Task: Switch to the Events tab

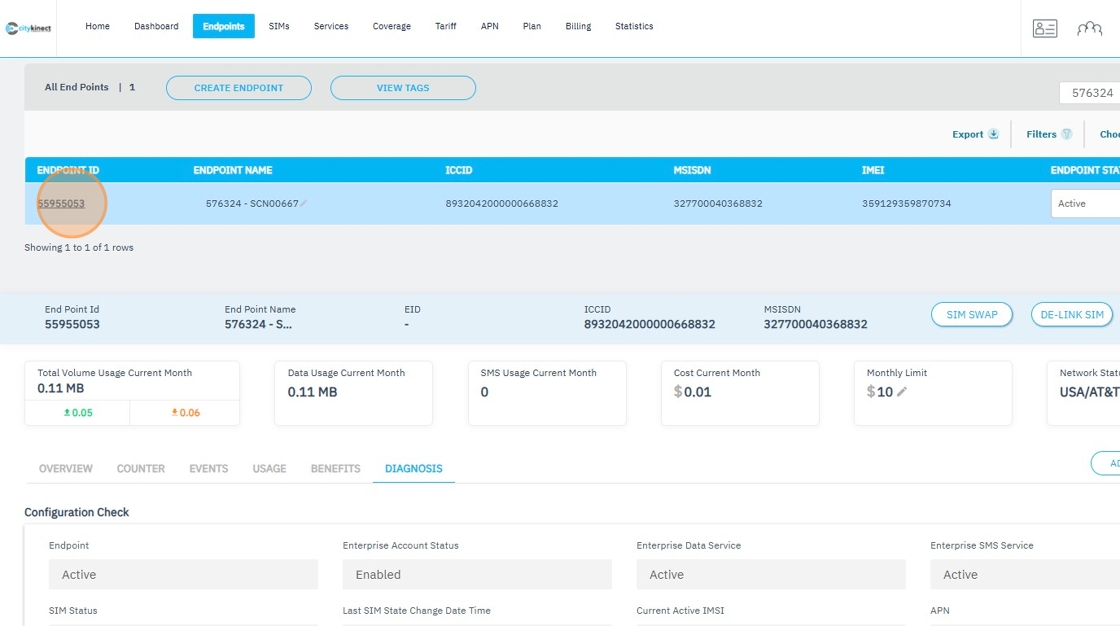Action: pos(209,468)
